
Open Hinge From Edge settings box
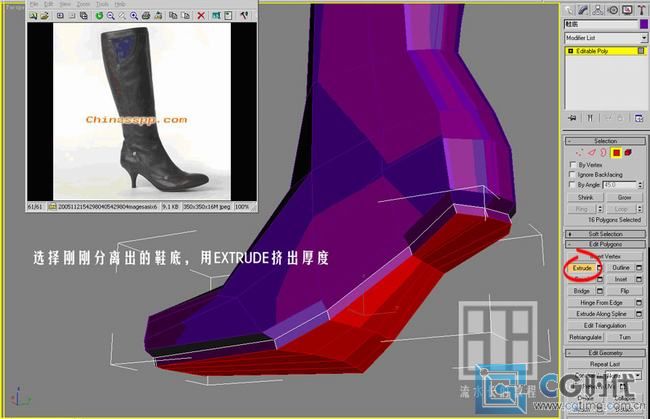click(639, 303)
